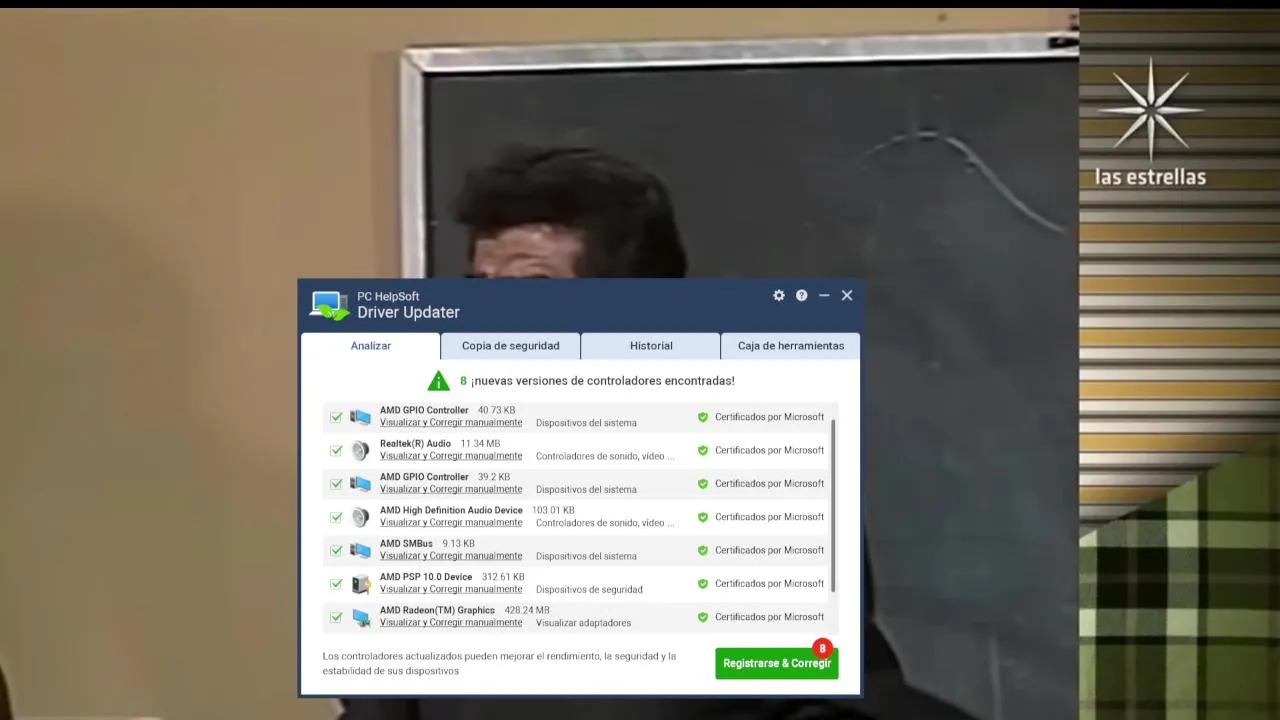
Task: Open the Caja de herramientas tab
Action: 791,346
